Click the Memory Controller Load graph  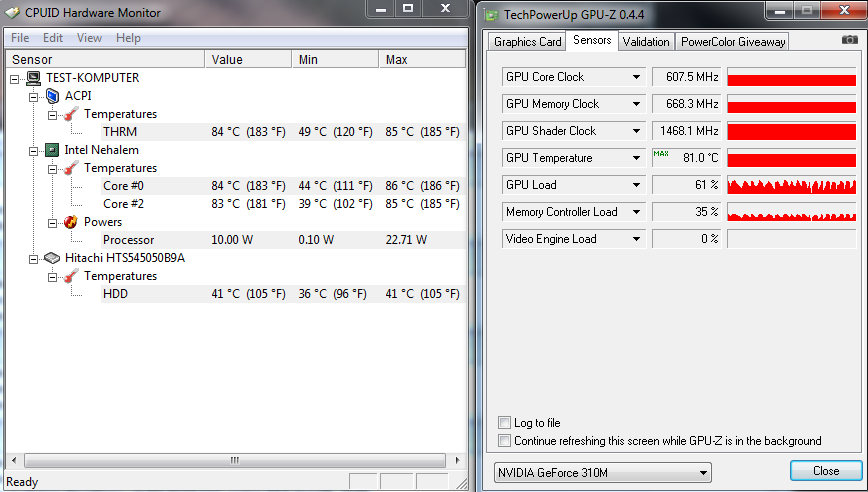[x=791, y=212]
